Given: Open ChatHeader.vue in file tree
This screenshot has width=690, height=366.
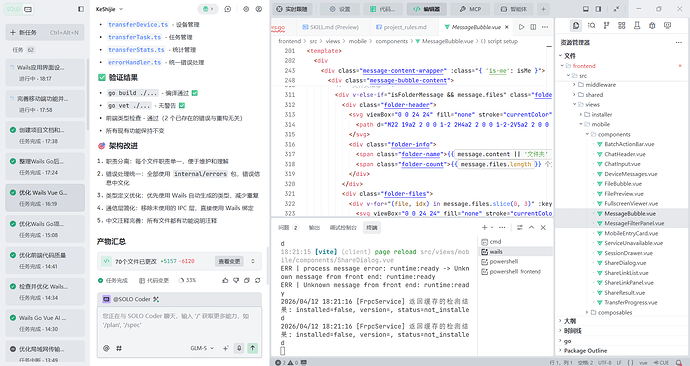Looking at the screenshot, I should click(625, 154).
